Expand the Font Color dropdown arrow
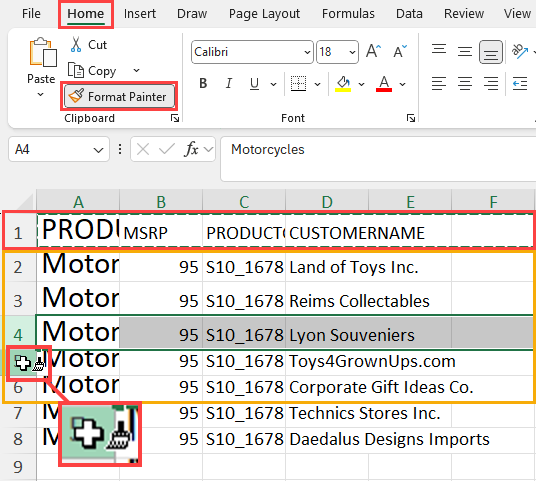 402,84
